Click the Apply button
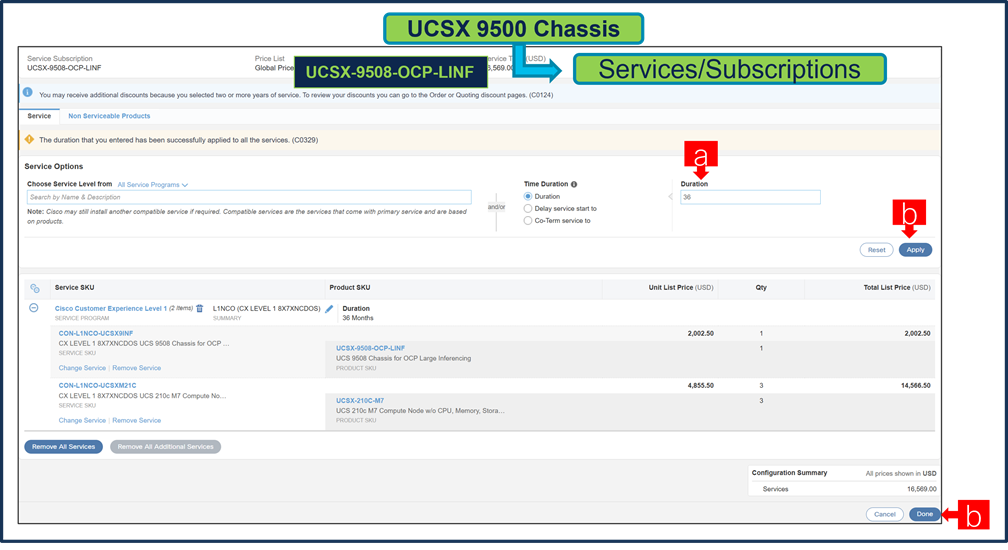The image size is (1008, 550). 915,250
